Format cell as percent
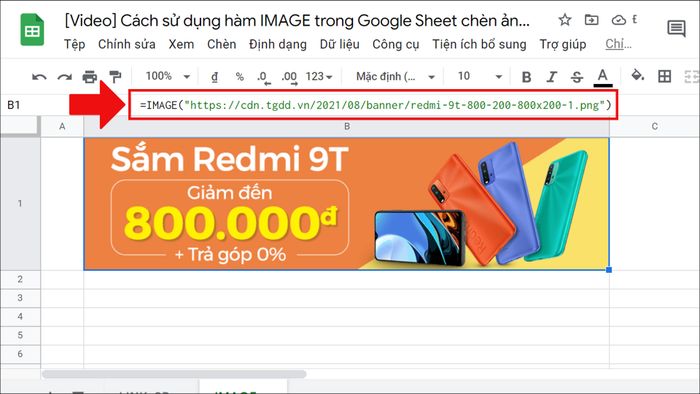700x394 pixels. point(240,77)
